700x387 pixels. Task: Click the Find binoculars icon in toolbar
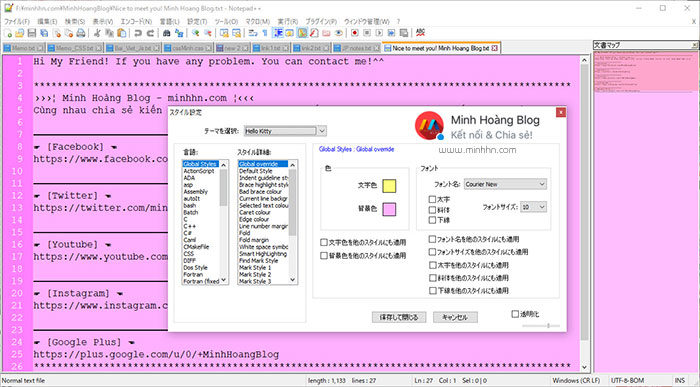click(x=167, y=33)
